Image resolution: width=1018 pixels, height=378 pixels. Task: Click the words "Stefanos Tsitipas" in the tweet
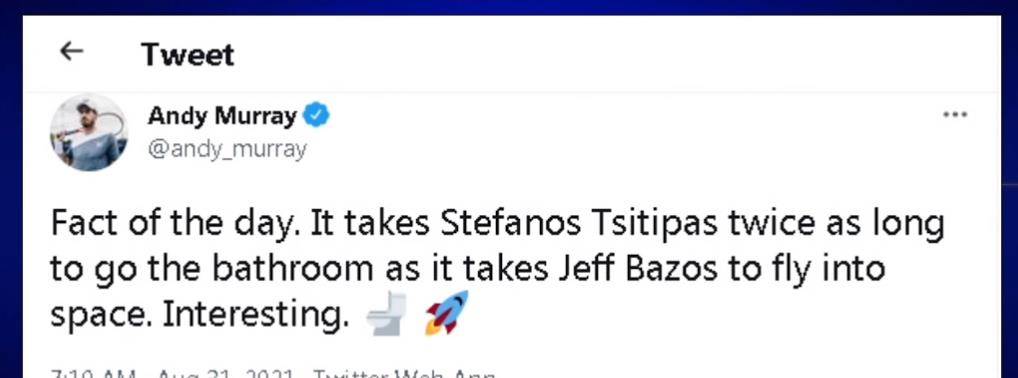point(579,223)
